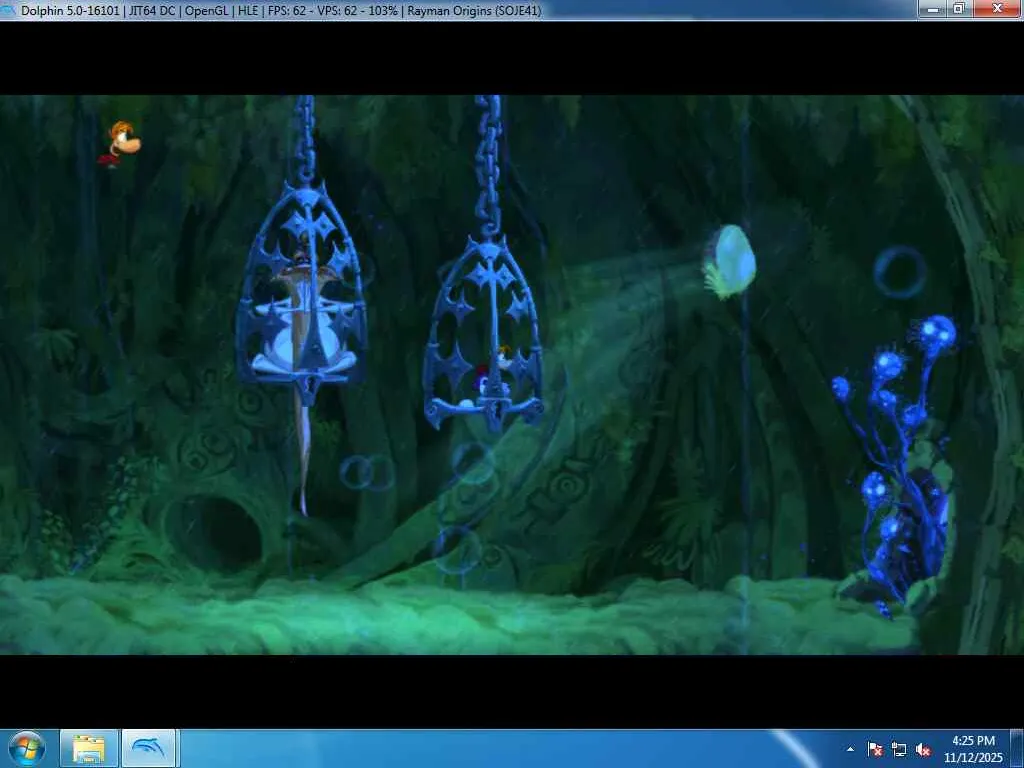1024x768 pixels.
Task: Open File Explorer from the taskbar
Action: click(89, 748)
